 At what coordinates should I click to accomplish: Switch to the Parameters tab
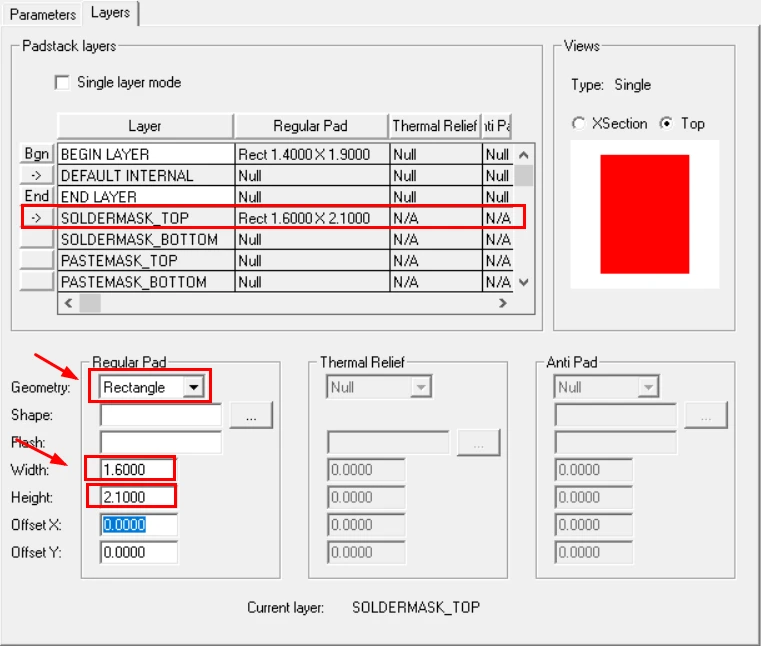43,14
